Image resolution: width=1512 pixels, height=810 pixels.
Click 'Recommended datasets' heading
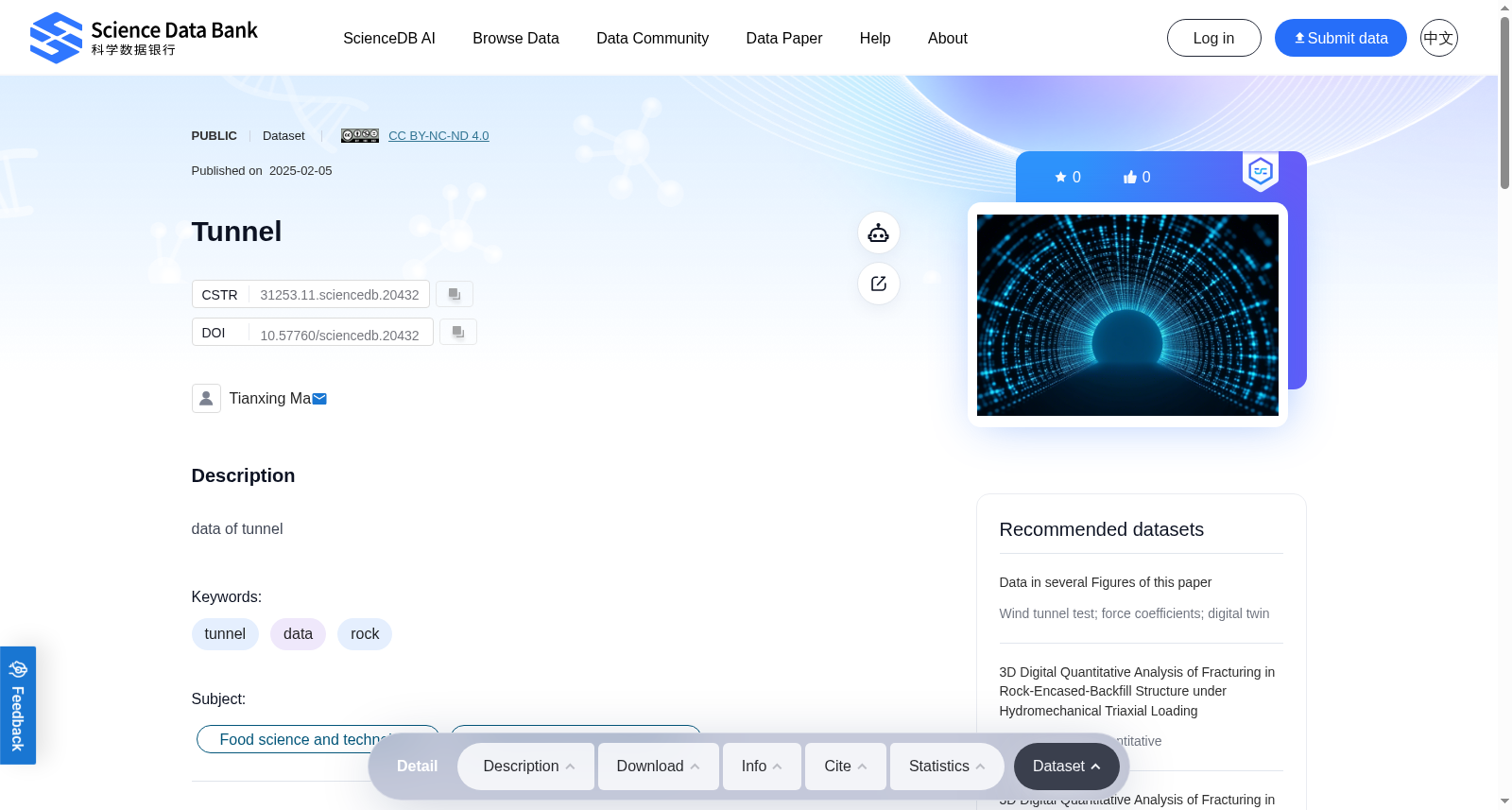pos(1102,529)
